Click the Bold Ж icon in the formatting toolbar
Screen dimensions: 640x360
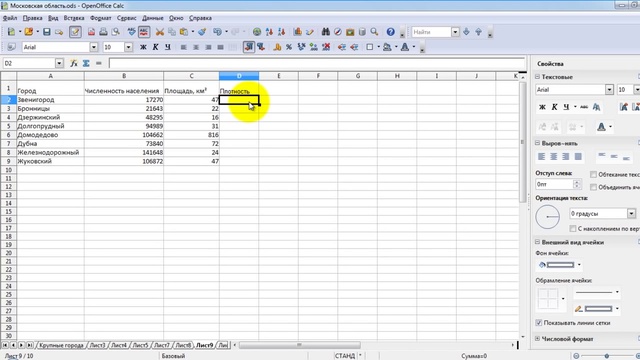(143, 47)
